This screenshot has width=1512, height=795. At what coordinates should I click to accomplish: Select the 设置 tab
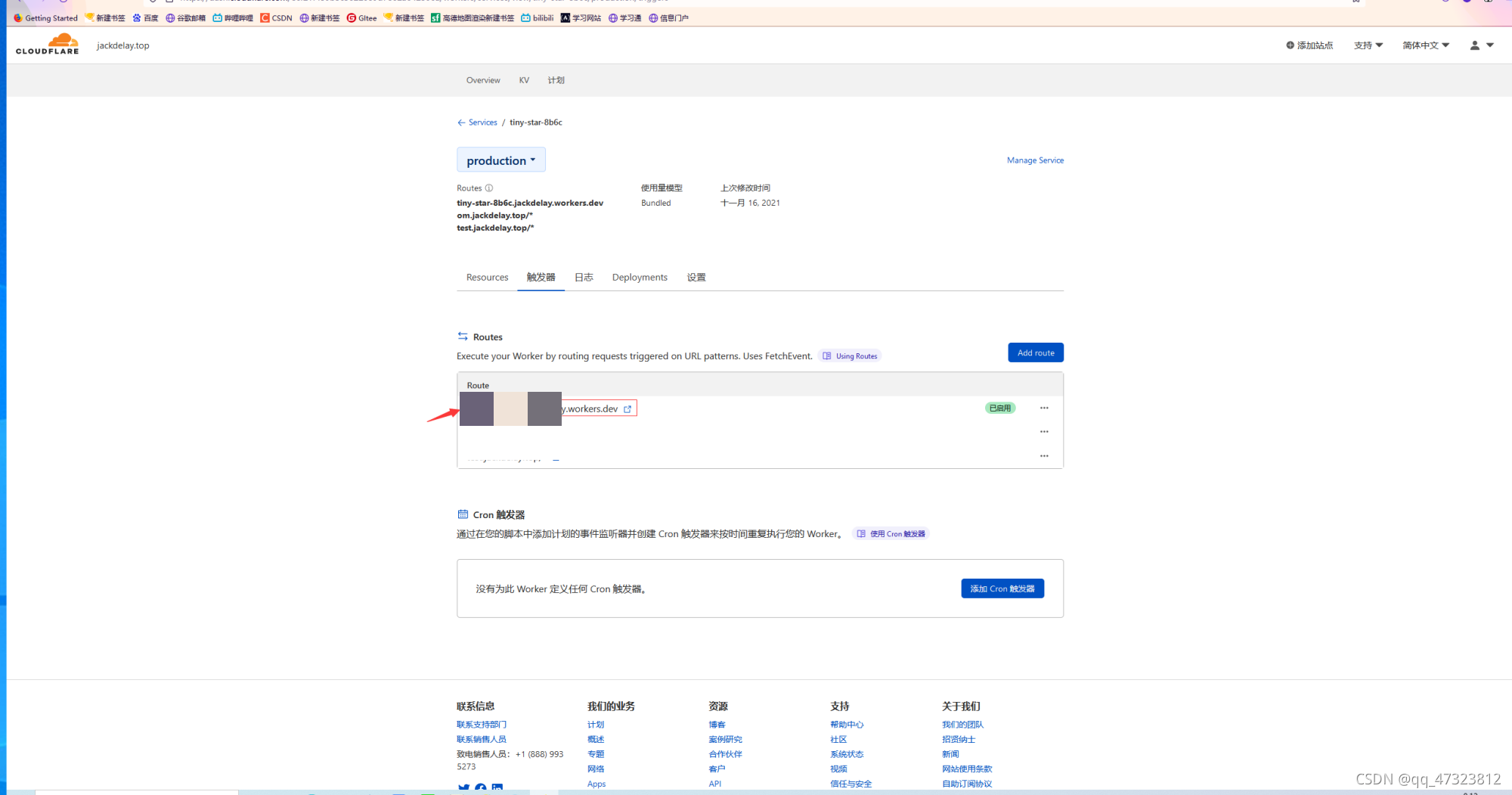click(696, 278)
